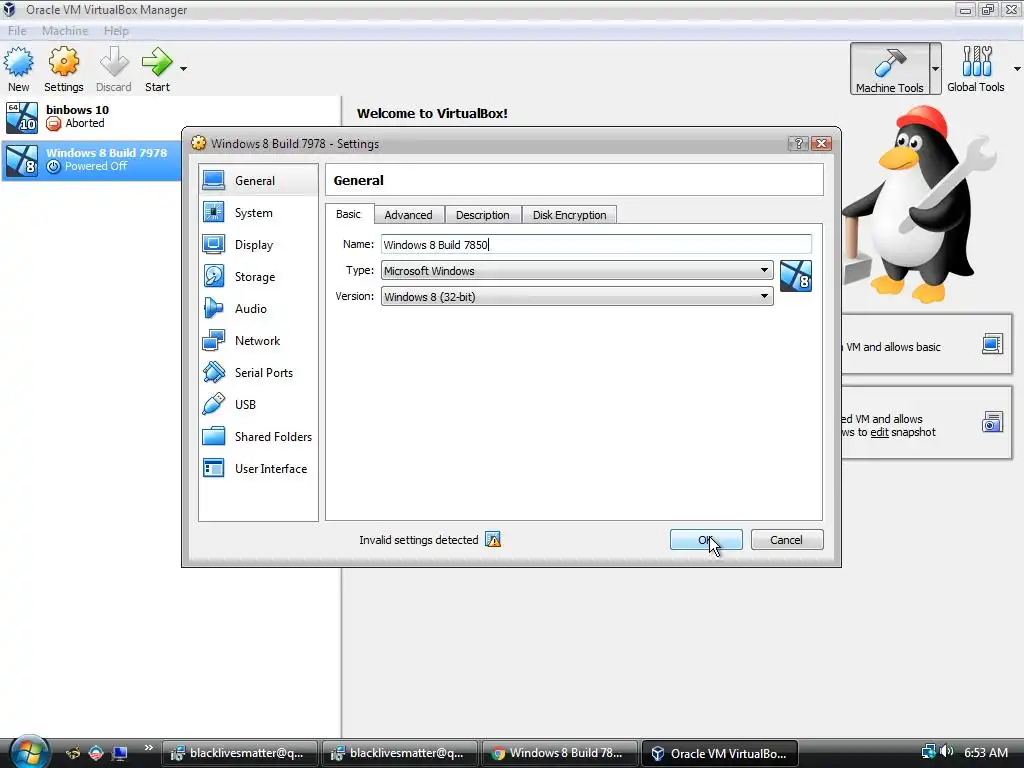
Task: Open Shared Folders settings category
Action: coord(258,437)
